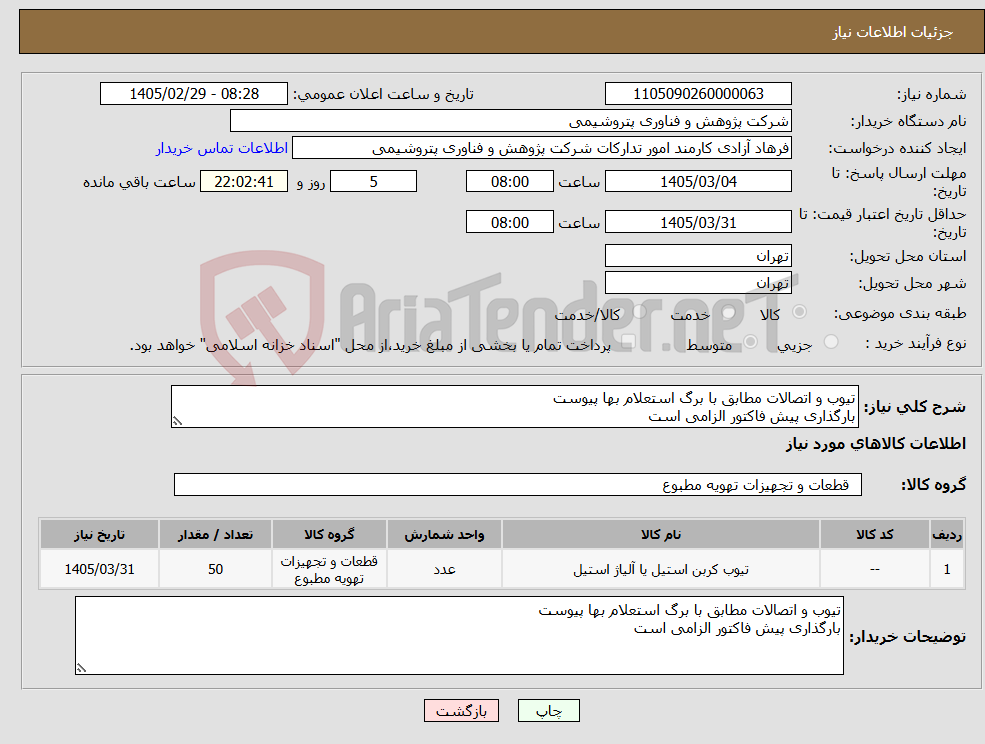
Task: Click the delivery province field تهران
Action: 698,256
